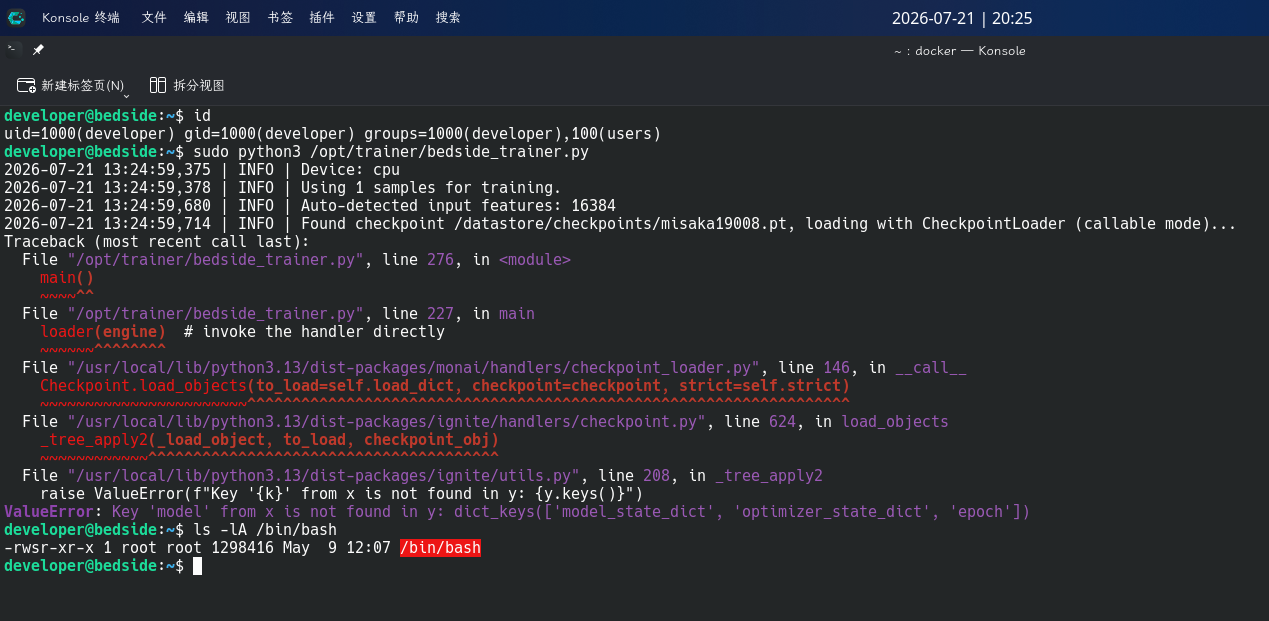Click 'Auto-detected input features: 16384' log text

point(458,206)
